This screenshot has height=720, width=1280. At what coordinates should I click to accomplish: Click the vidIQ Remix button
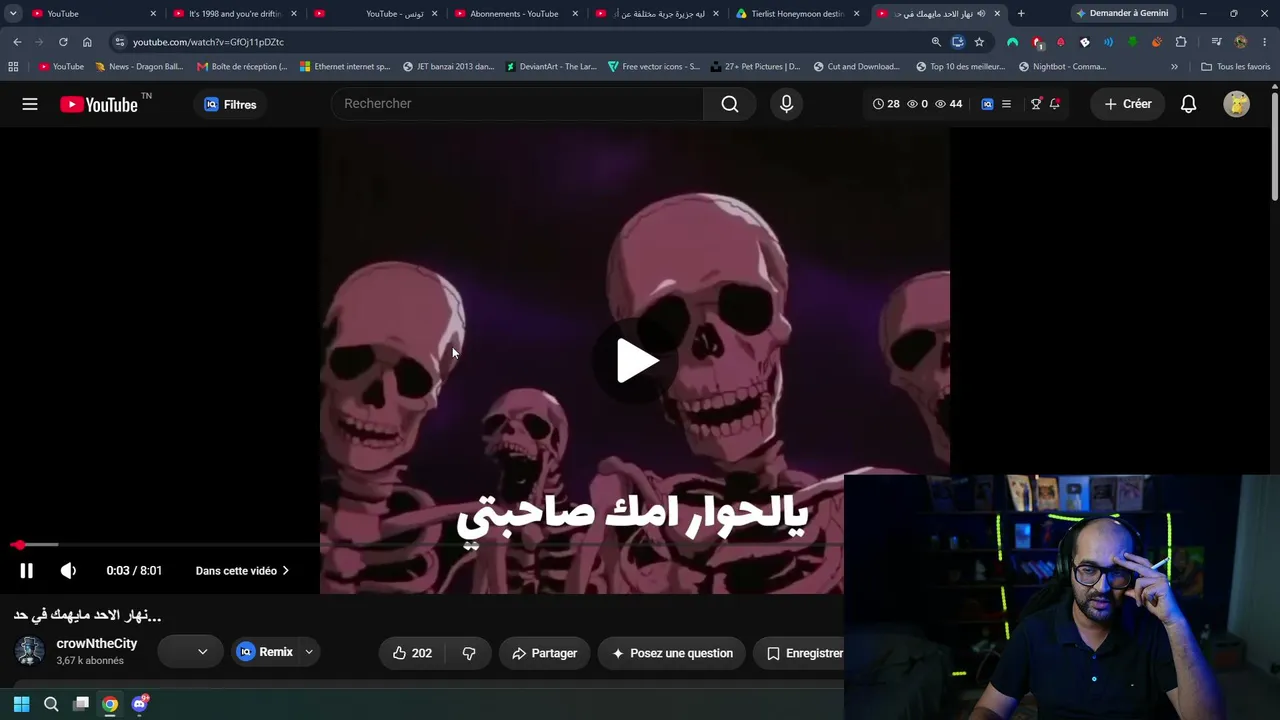coord(265,653)
